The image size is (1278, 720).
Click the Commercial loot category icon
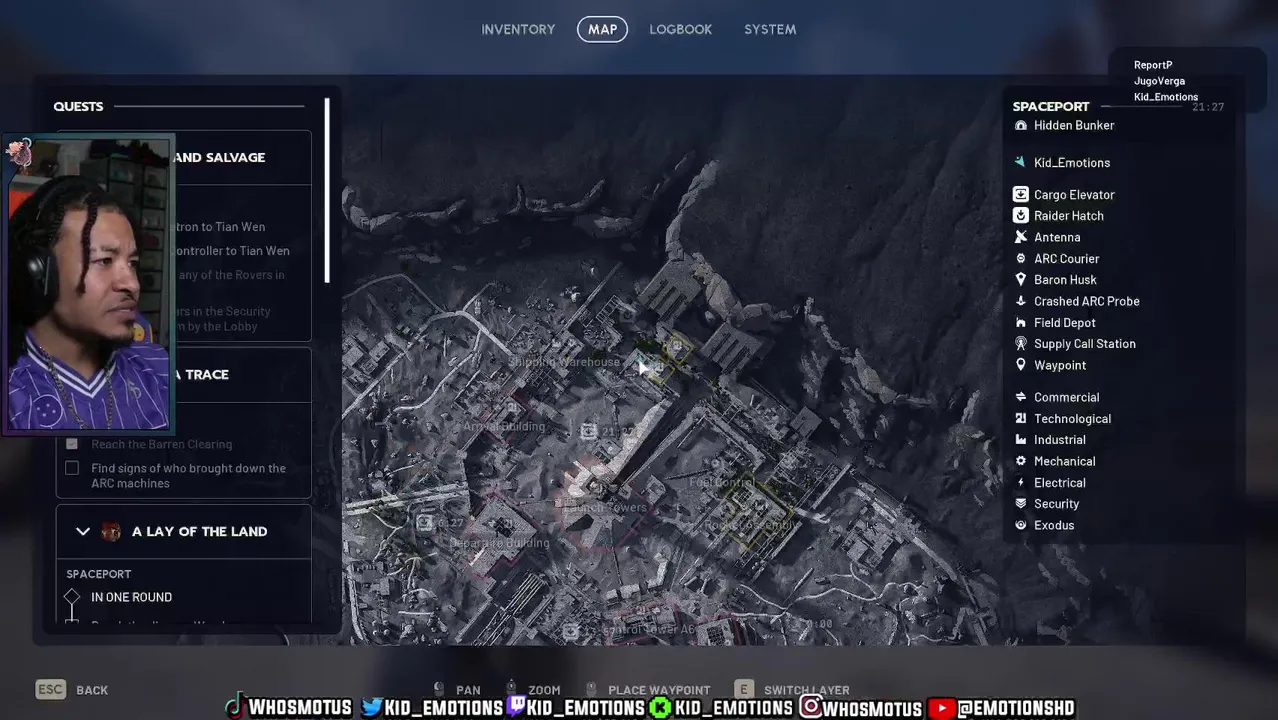[x=1020, y=397]
